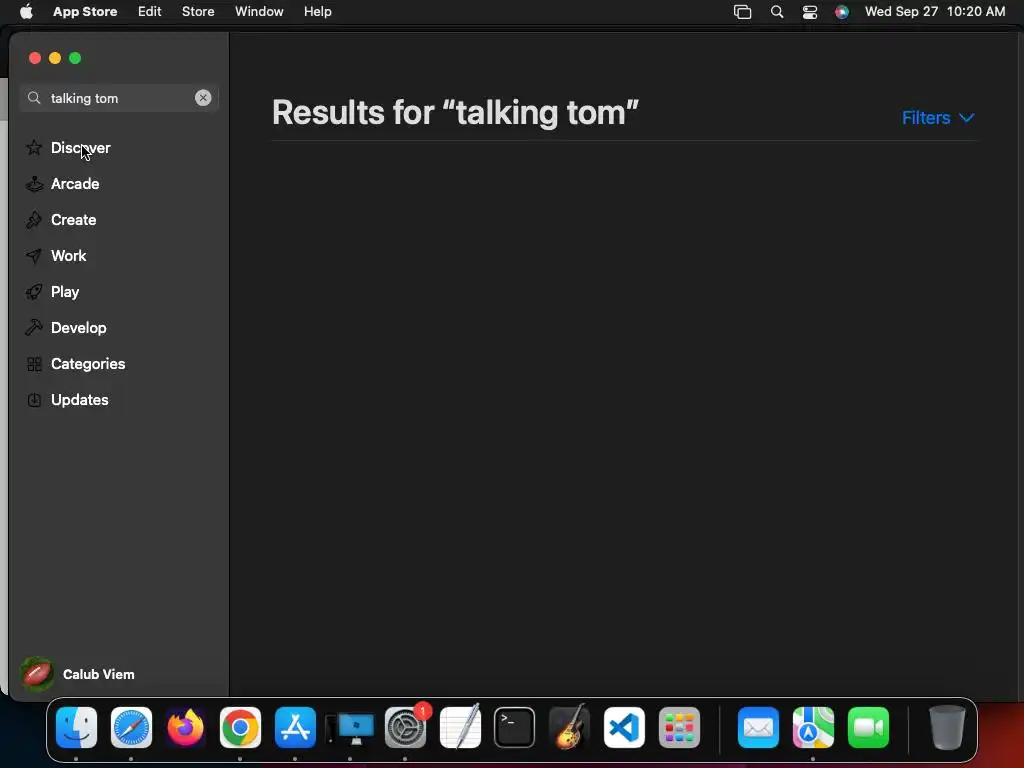The width and height of the screenshot is (1024, 768).
Task: Click the Create paintbrush icon
Action: click(34, 220)
